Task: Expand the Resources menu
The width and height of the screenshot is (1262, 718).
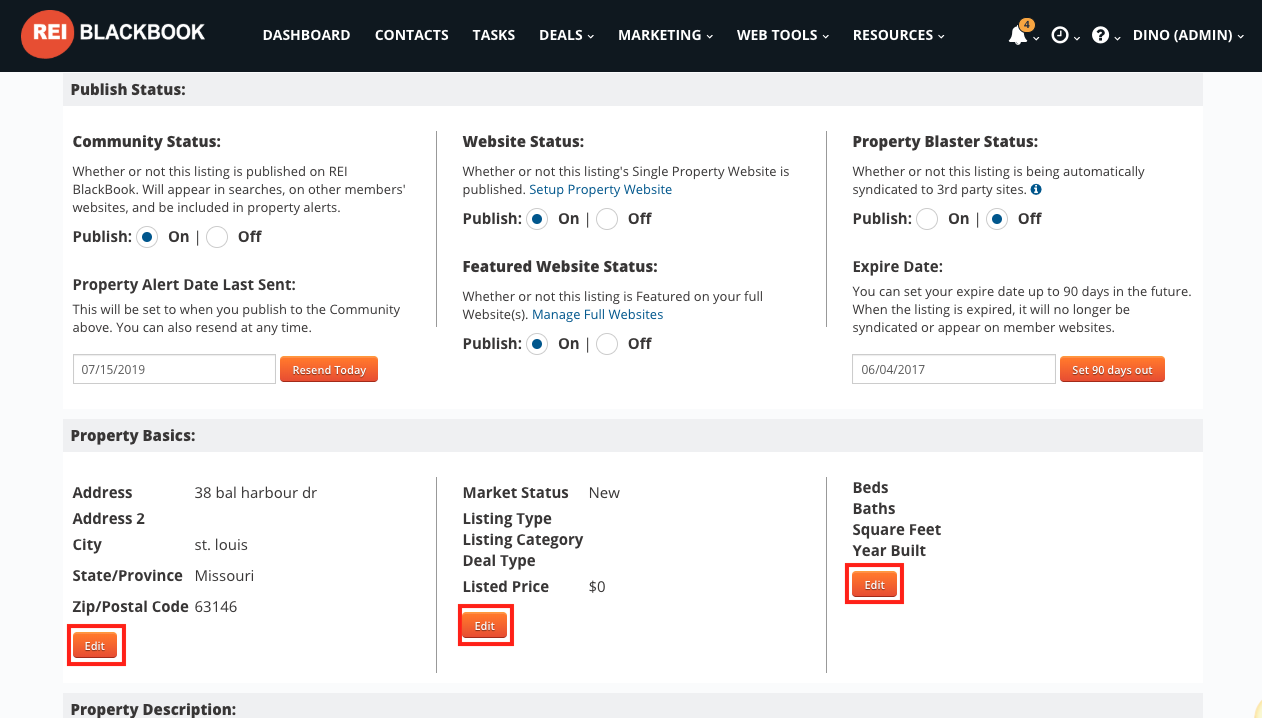Action: point(899,35)
